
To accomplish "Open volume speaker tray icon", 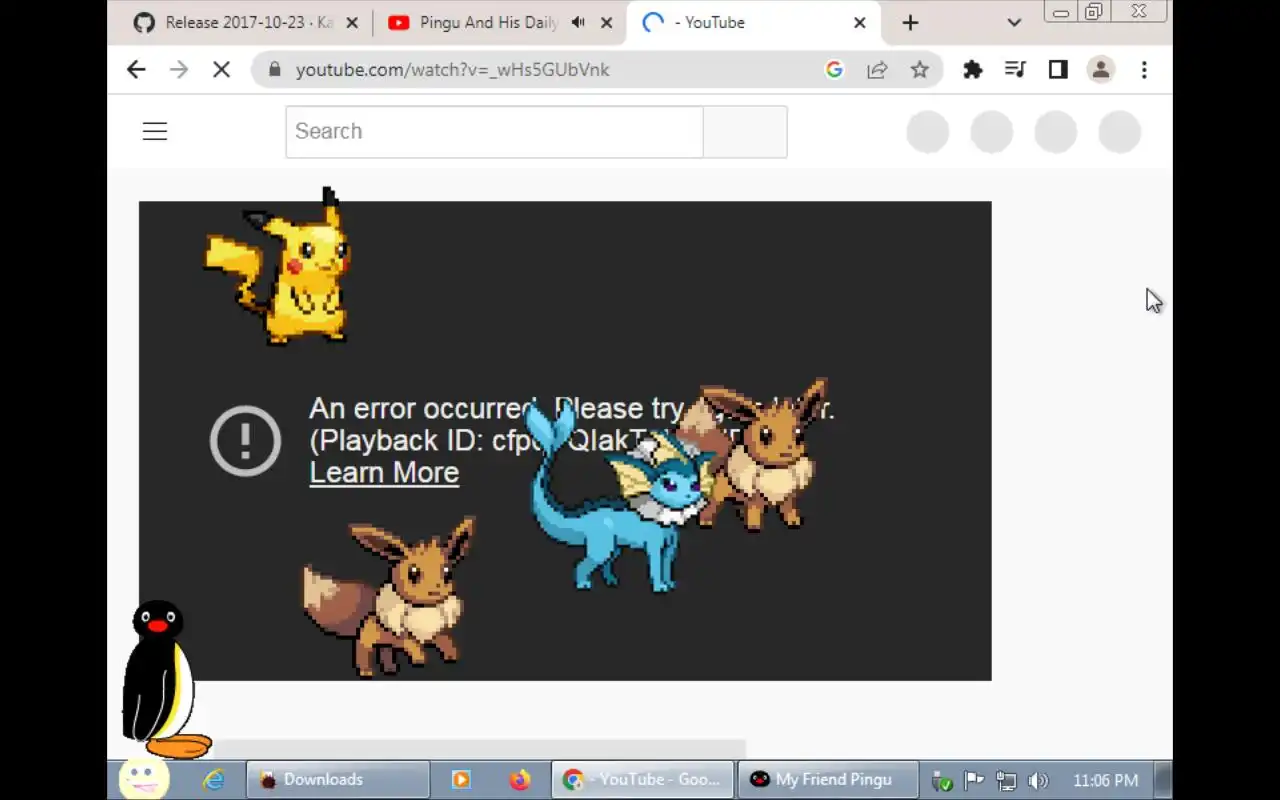I will (x=1038, y=781).
